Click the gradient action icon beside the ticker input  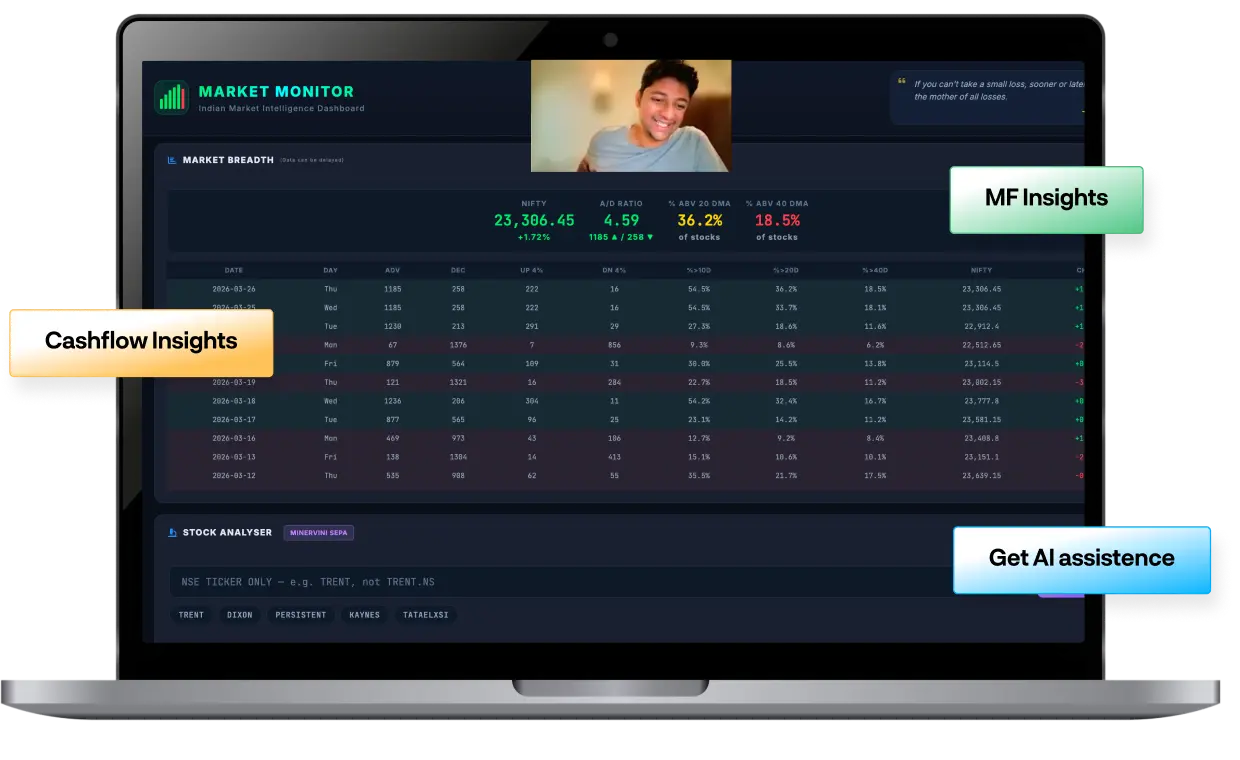coord(1060,592)
